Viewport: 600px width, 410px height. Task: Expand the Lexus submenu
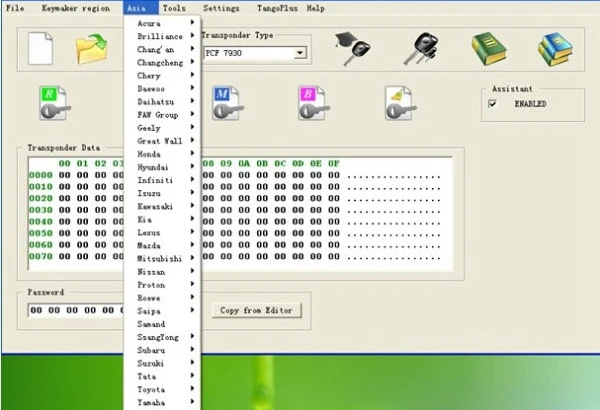(162, 232)
